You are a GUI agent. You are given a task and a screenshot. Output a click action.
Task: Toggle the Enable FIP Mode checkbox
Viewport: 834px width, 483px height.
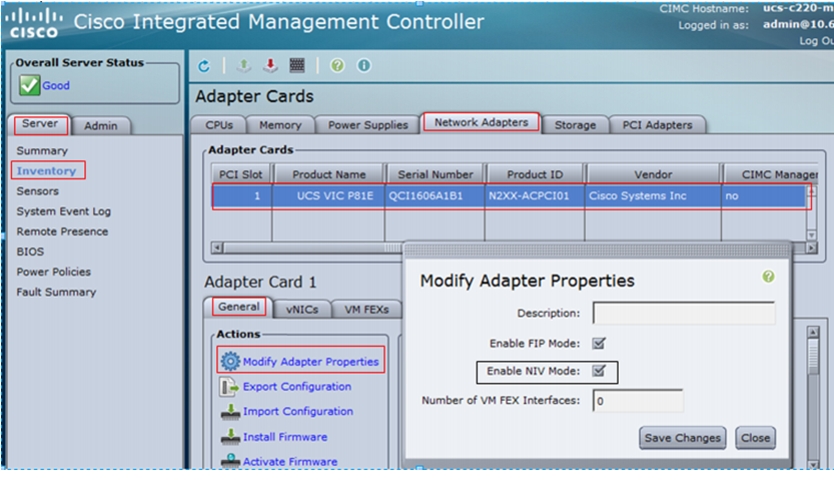coord(599,343)
